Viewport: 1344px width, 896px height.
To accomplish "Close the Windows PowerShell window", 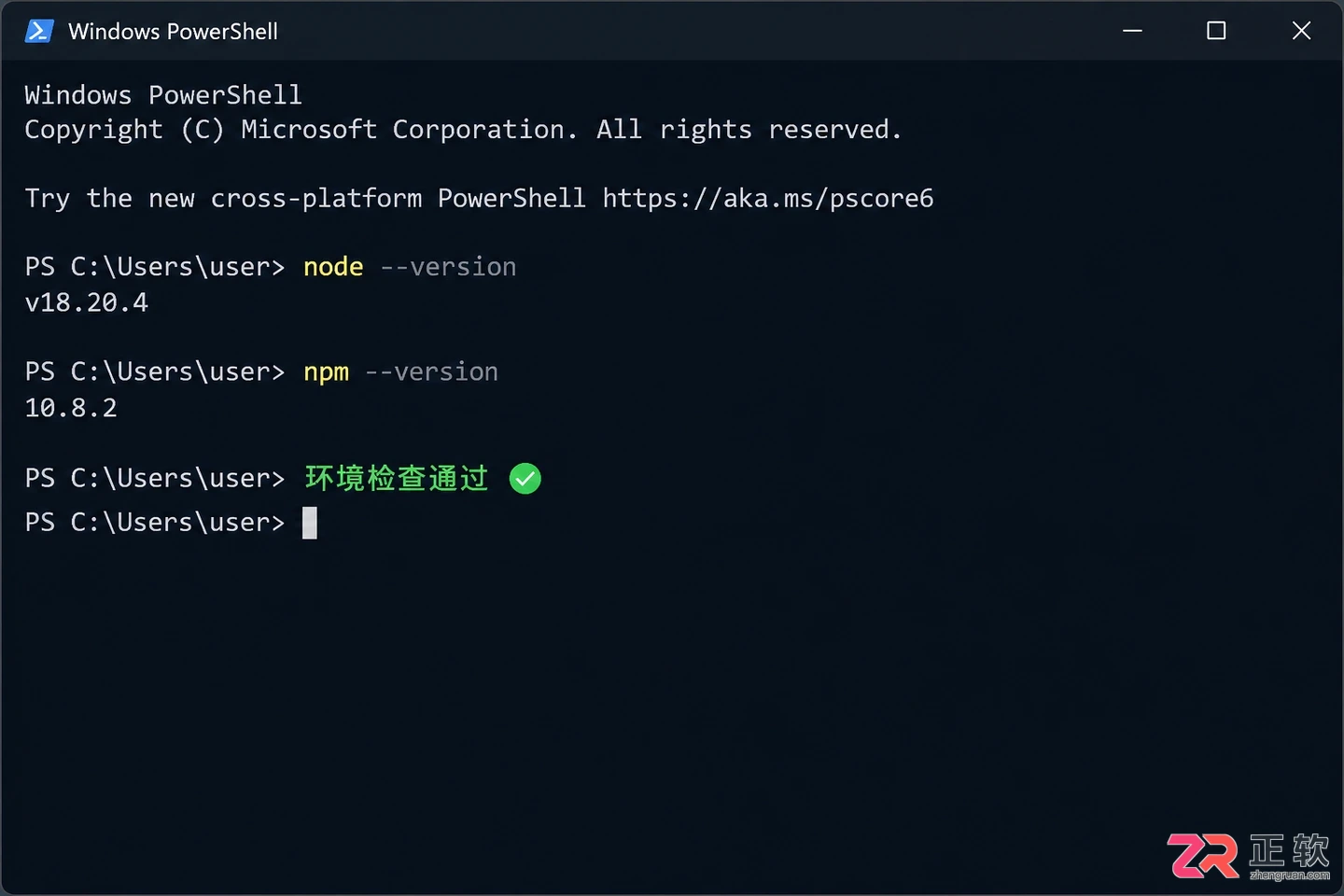I will pyautogui.click(x=1301, y=31).
